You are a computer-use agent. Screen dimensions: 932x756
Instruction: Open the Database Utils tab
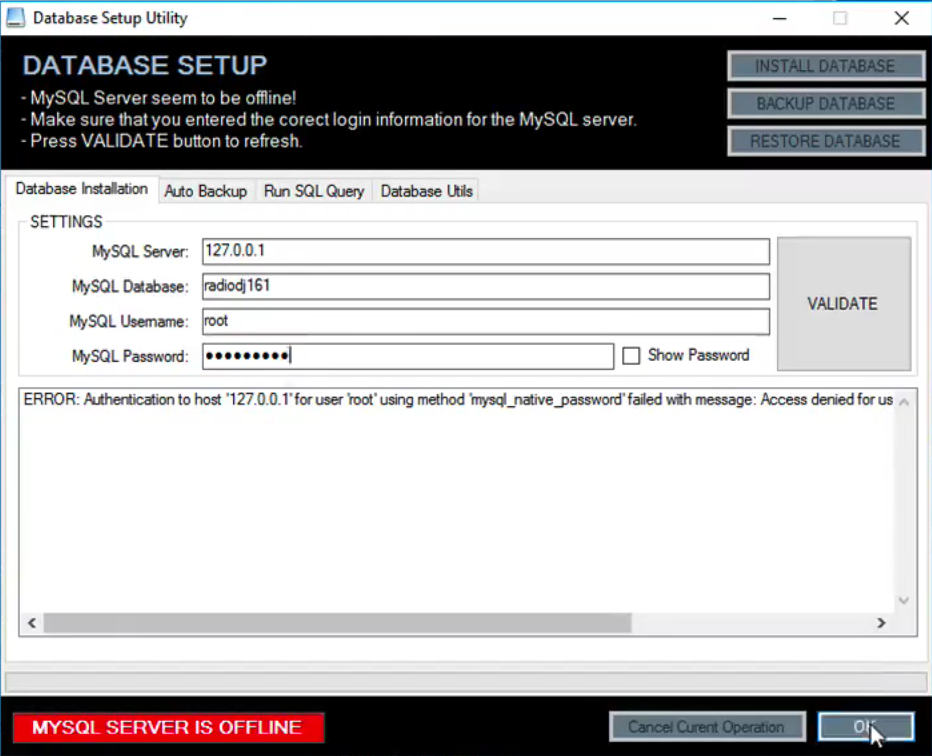(426, 191)
